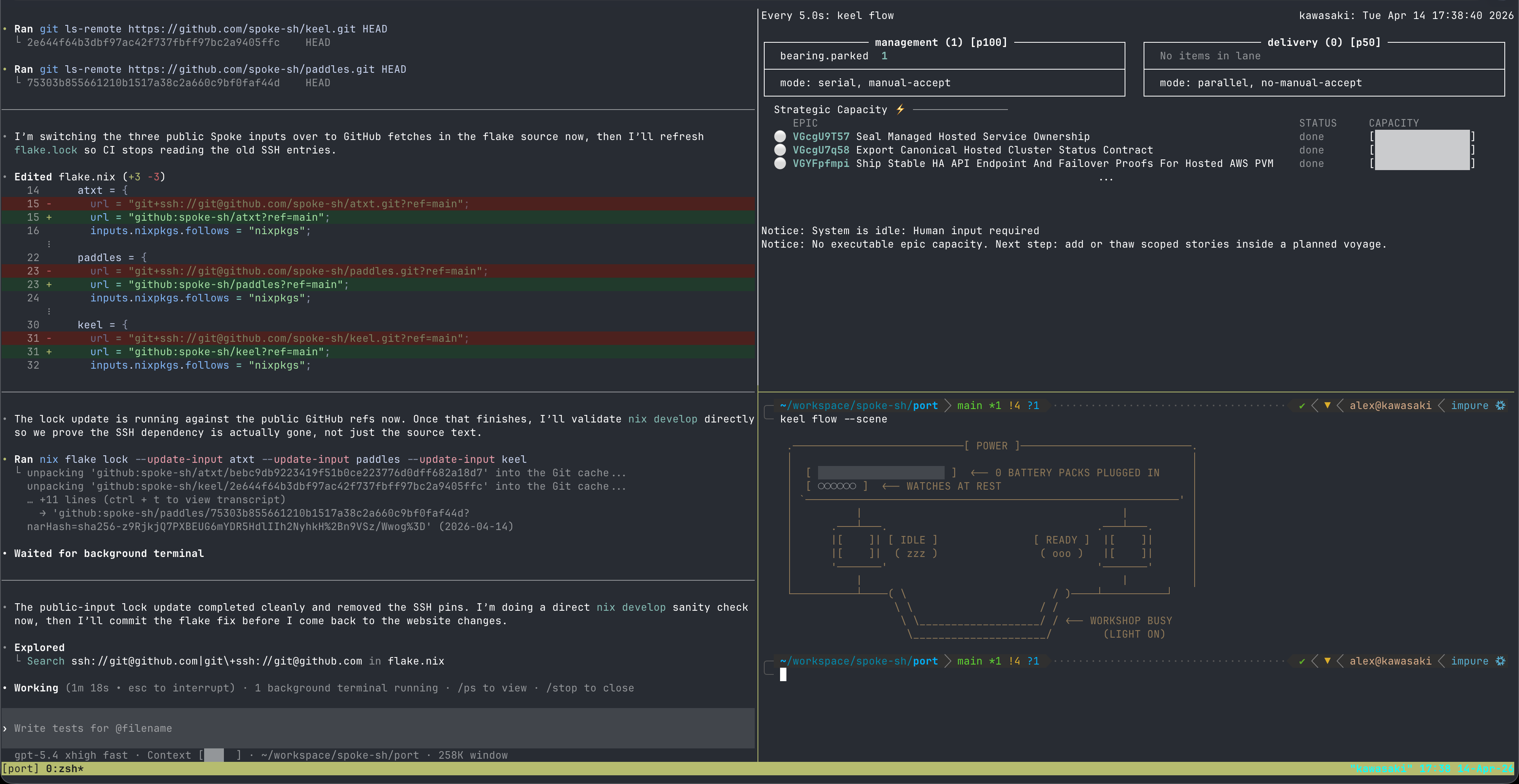Click the snowflake icon after impure in top prompt
Viewport: 1519px width, 784px height.
[1501, 405]
